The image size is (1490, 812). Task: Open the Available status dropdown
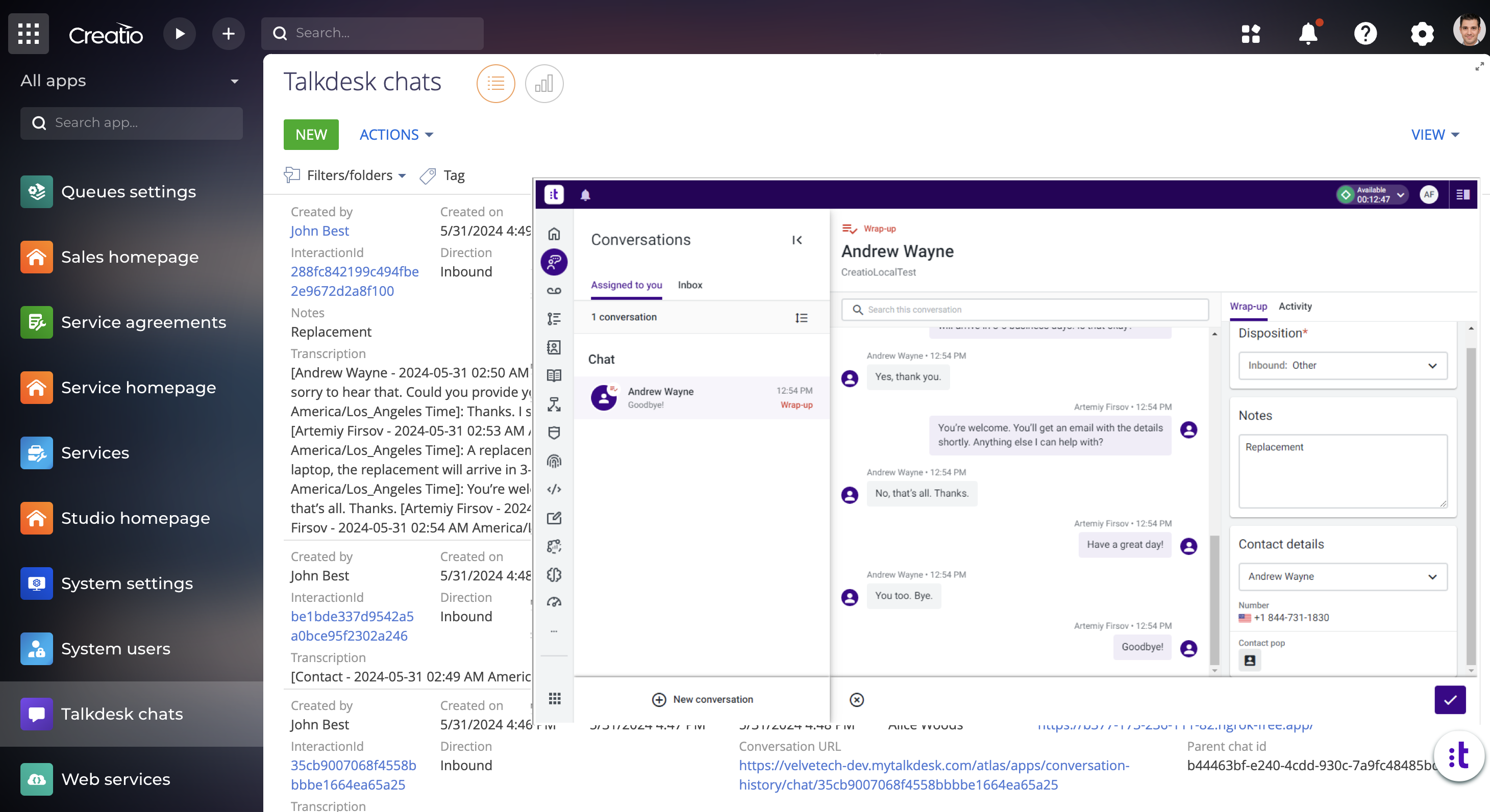(x=1372, y=195)
